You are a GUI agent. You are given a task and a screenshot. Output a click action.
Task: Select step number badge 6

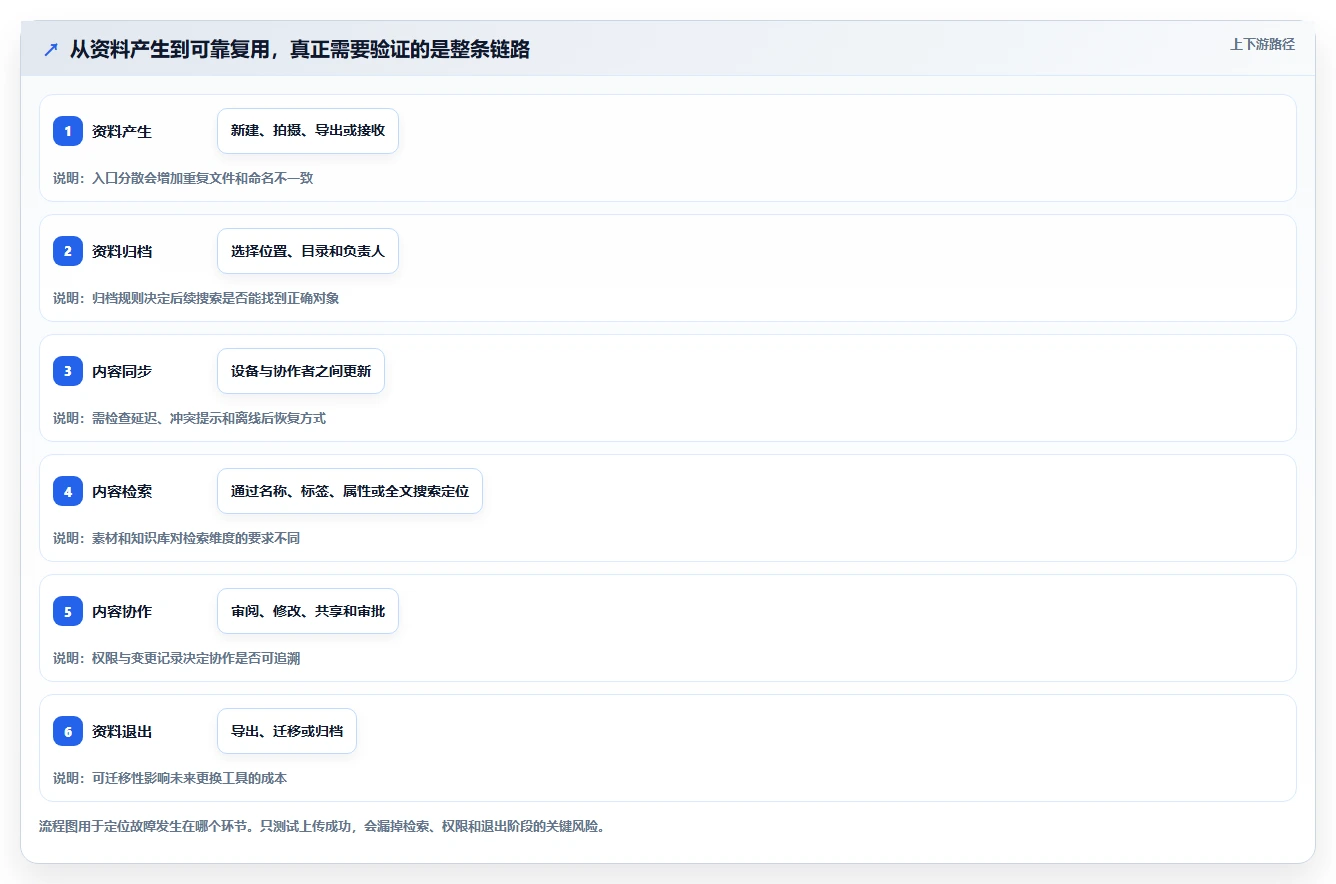tap(68, 731)
